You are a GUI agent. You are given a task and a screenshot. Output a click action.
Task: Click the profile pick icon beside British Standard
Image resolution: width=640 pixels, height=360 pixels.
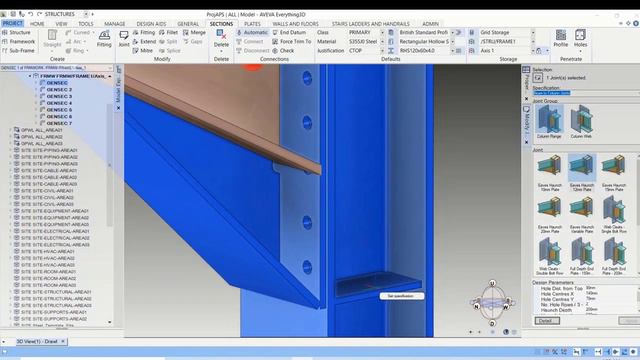tap(459, 32)
